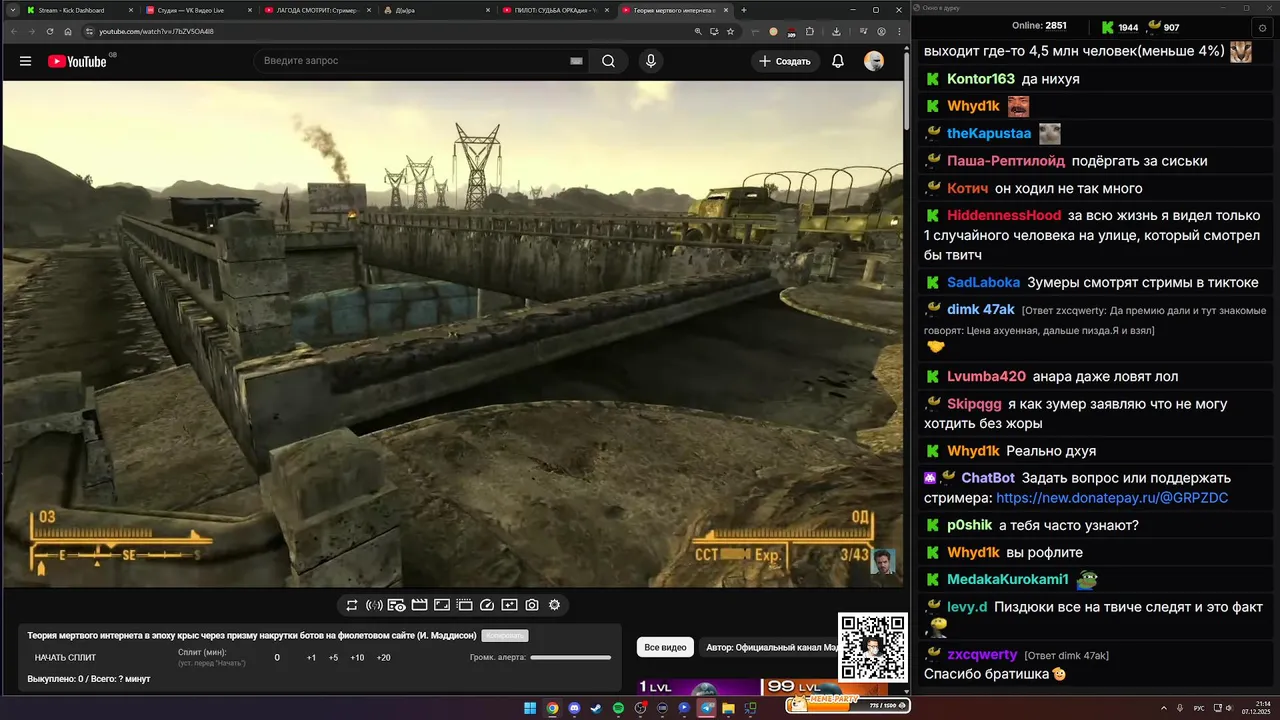Switch to the Студия — VK Видео Live tab

pos(198,10)
